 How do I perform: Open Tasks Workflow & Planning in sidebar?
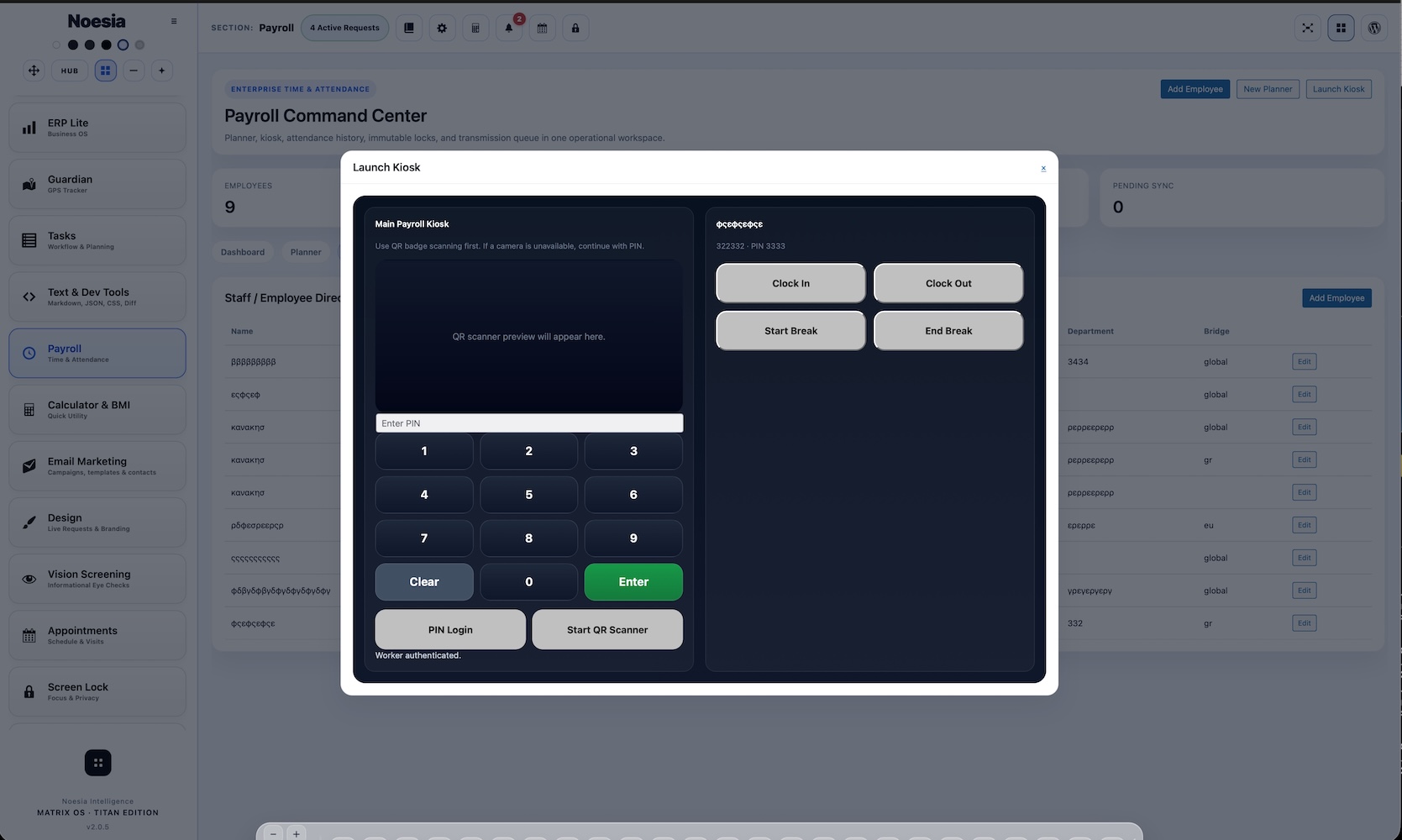point(97,240)
